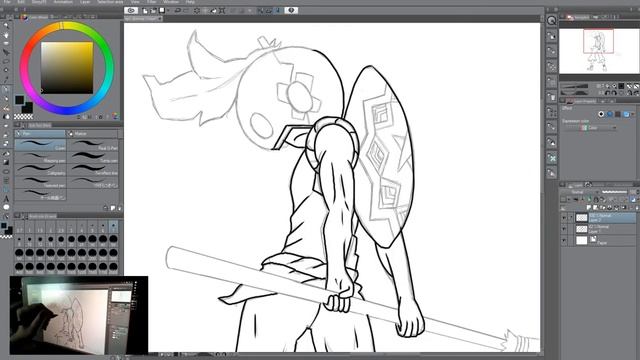Click the sub drawing color swatch
640x360 pixels.
[27, 108]
